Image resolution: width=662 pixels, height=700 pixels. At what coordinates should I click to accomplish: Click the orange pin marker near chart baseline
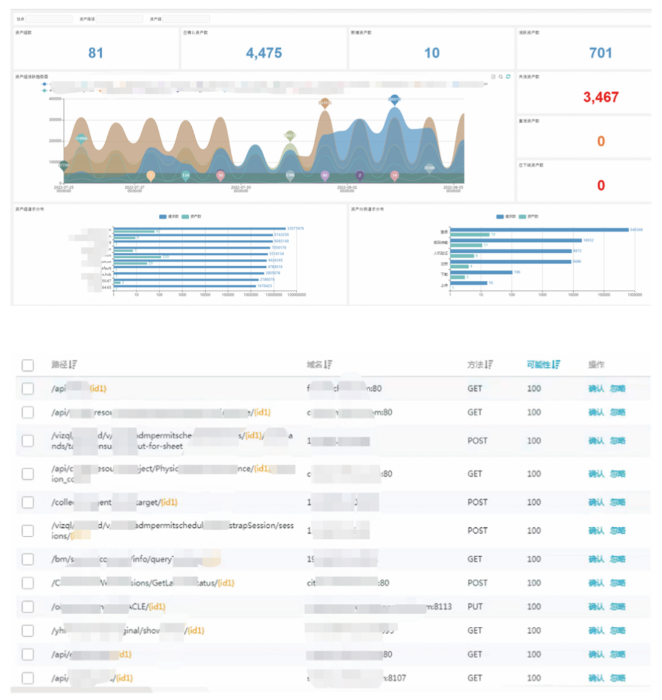151,175
